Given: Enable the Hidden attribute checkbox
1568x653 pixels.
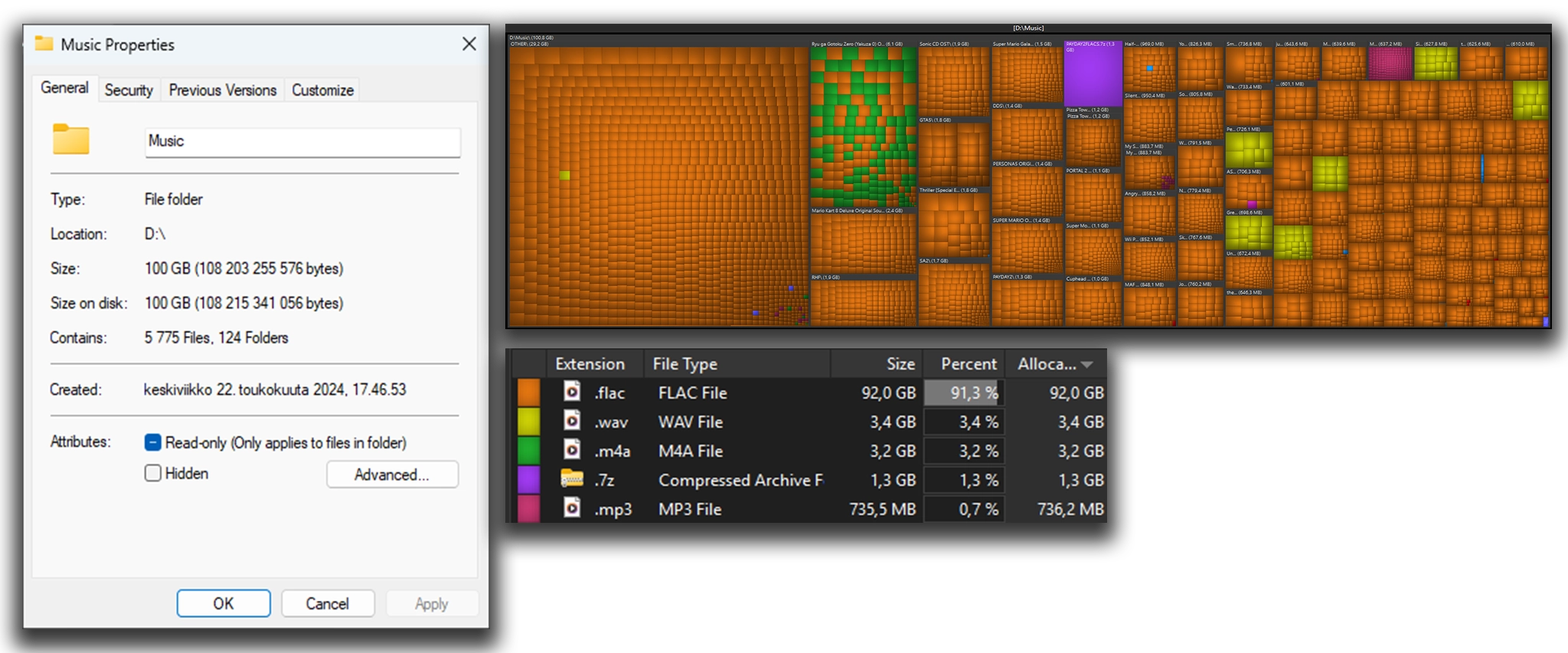Looking at the screenshot, I should click(153, 473).
